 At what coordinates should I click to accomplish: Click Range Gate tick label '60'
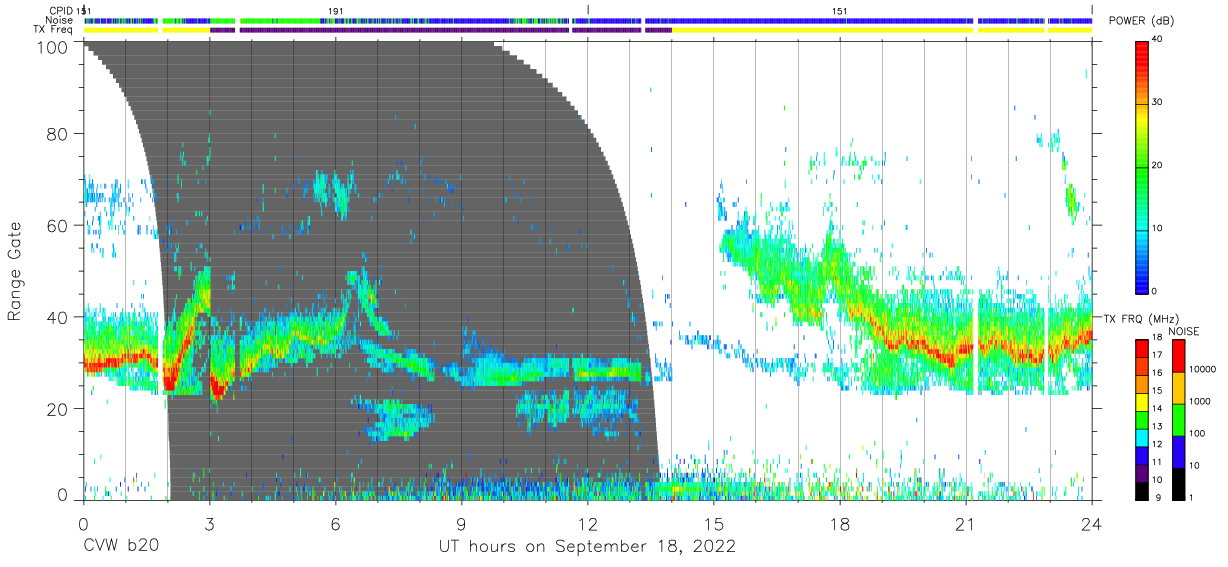coord(56,226)
